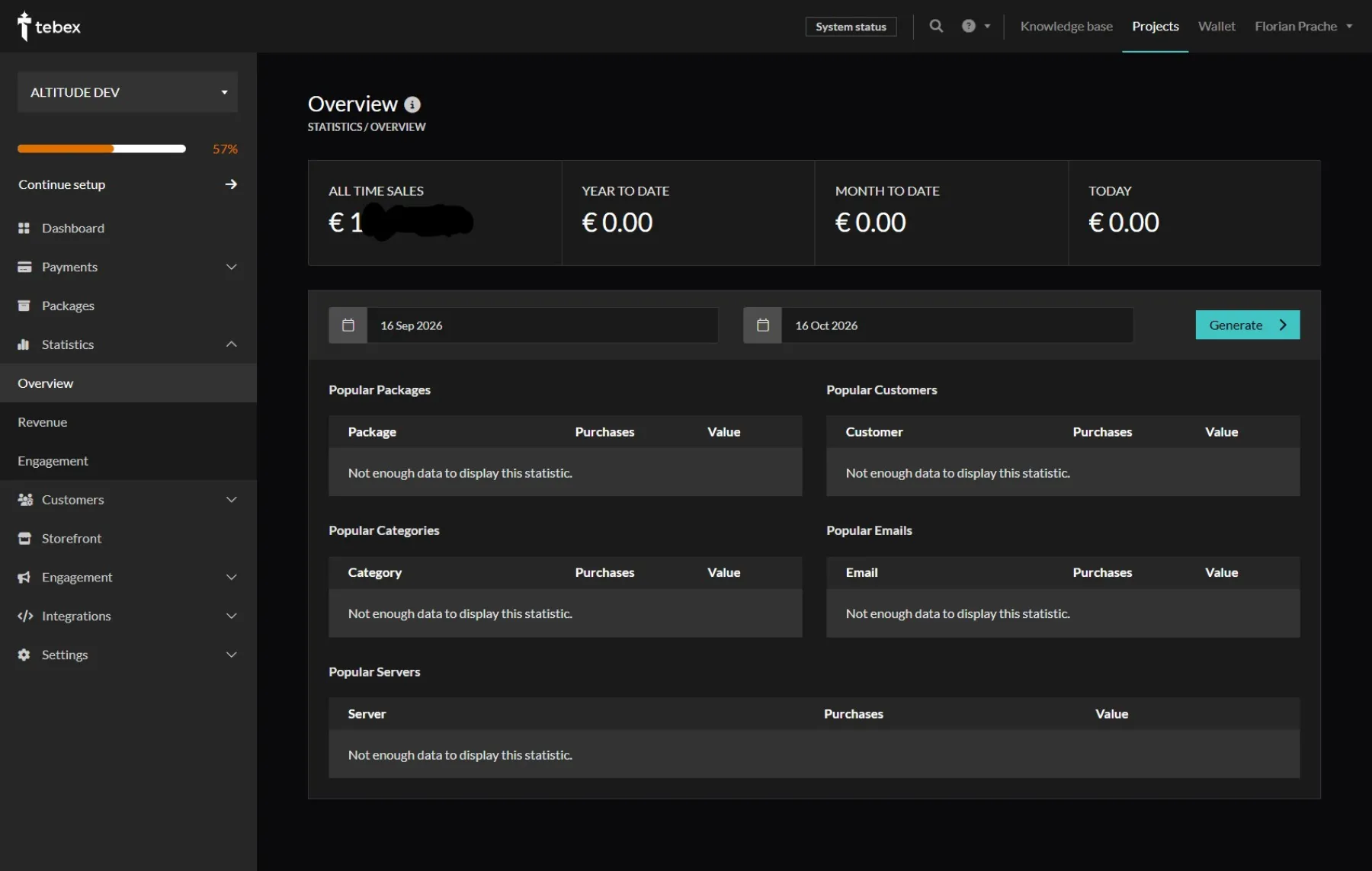Click the Storefront shop icon
Viewport: 1372px width, 871px height.
pos(24,539)
